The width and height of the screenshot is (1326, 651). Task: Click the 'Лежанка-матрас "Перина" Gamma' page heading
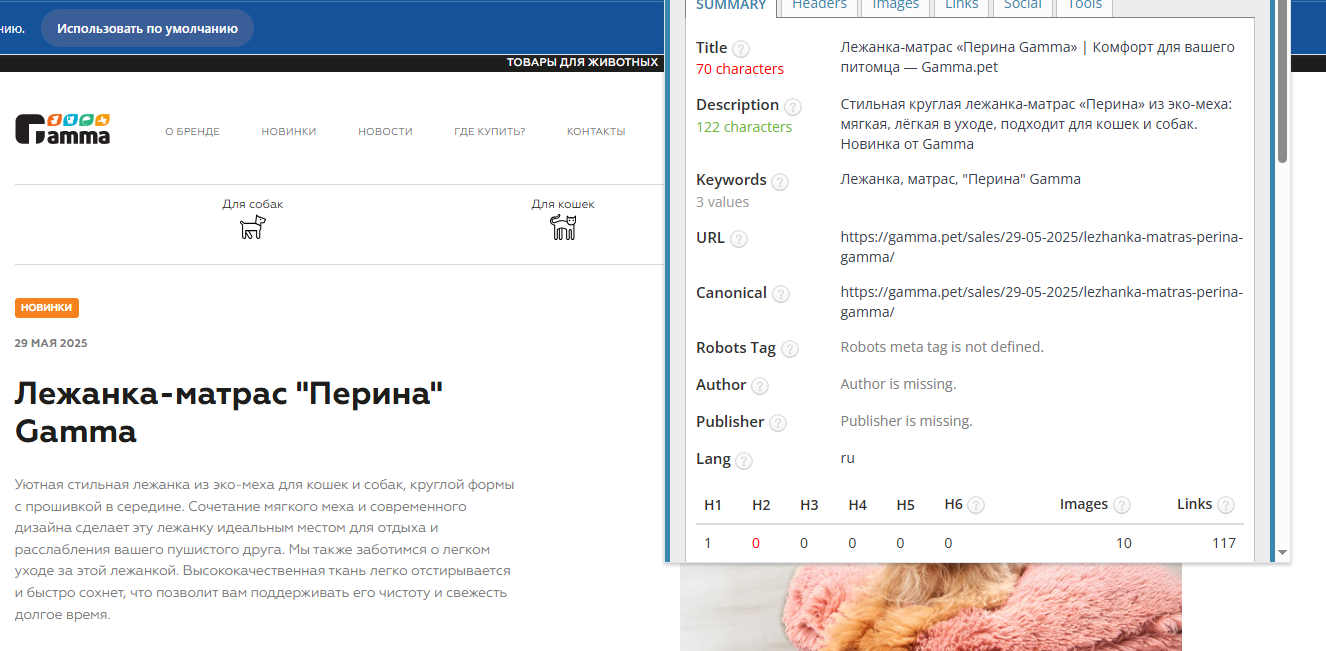coord(229,412)
